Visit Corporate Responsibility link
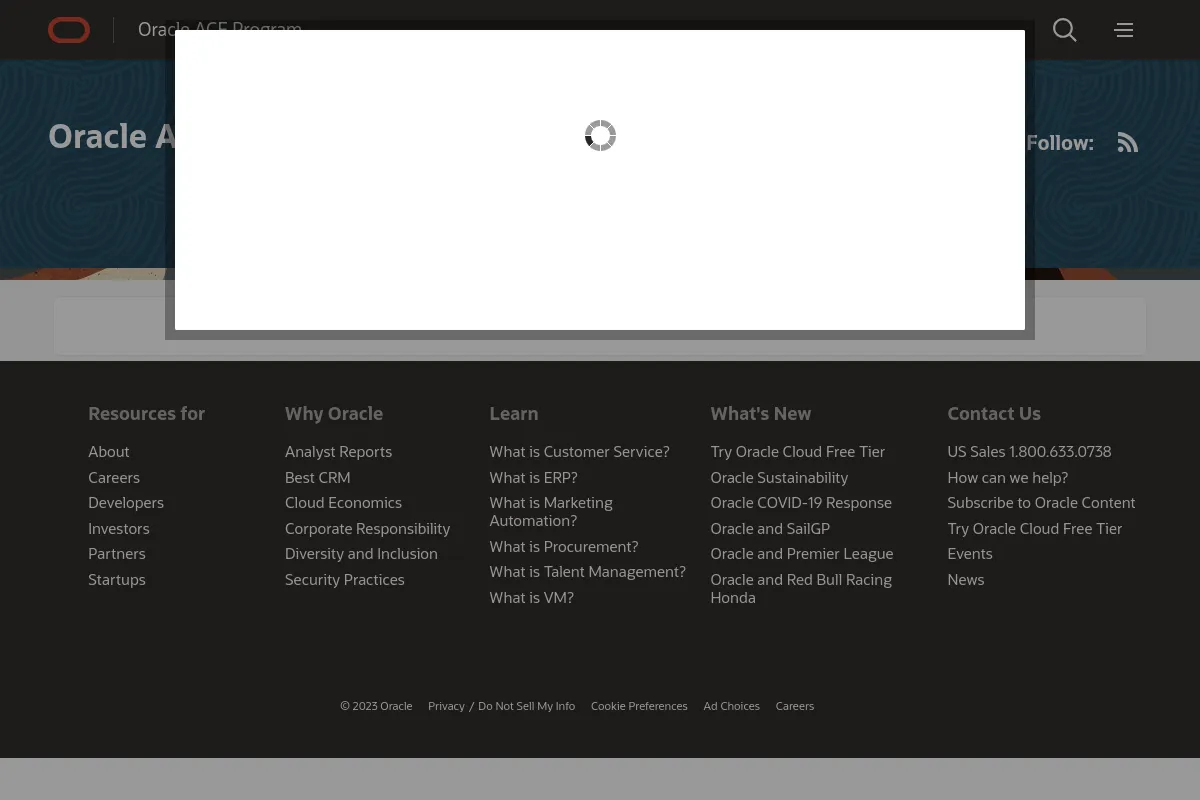 click(x=368, y=529)
